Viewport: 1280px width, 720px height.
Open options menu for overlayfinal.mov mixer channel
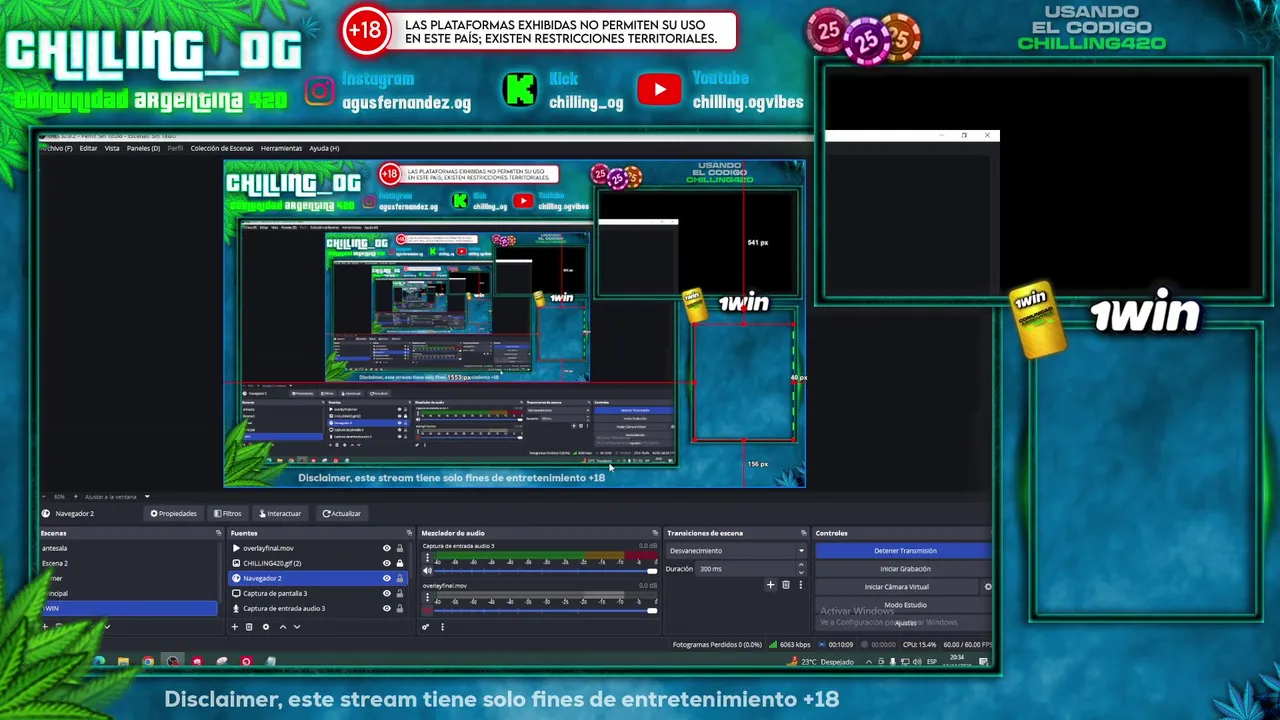[428, 597]
